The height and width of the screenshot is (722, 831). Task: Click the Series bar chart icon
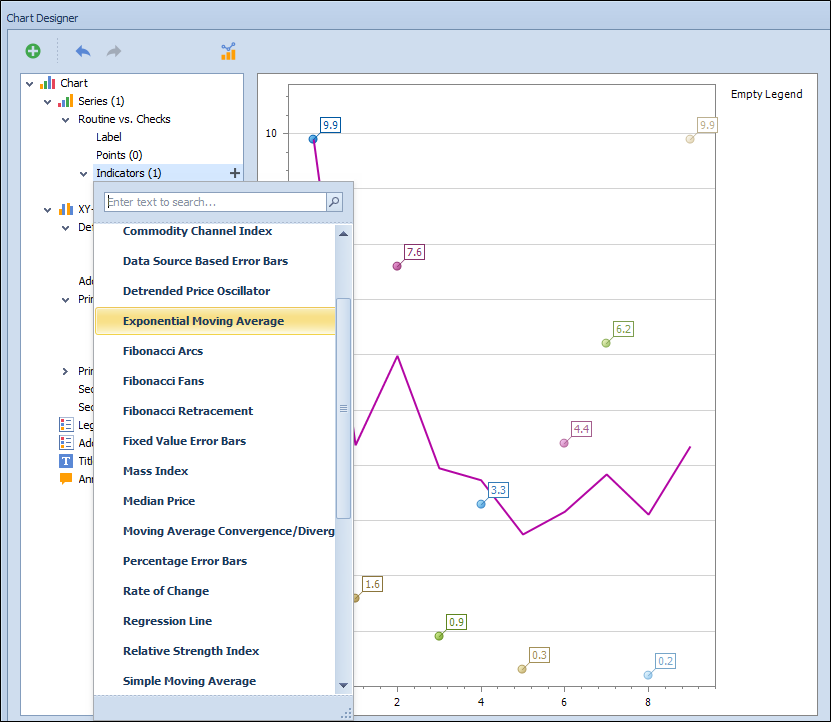pyautogui.click(x=66, y=101)
